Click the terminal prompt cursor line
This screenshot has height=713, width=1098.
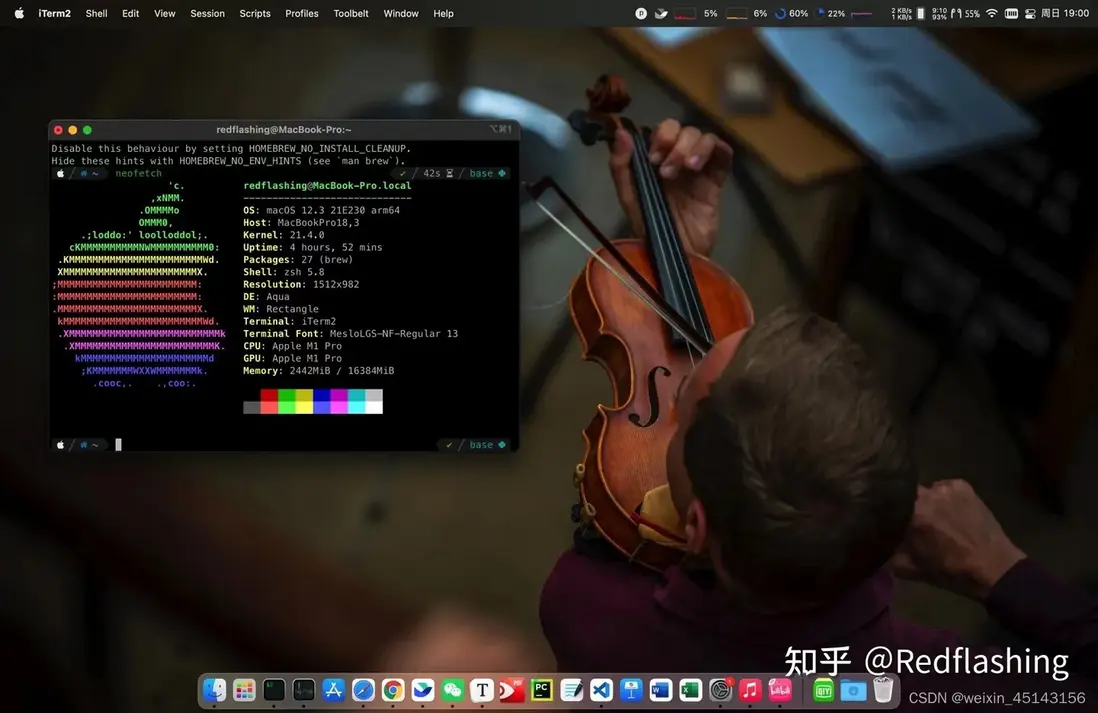click(118, 445)
